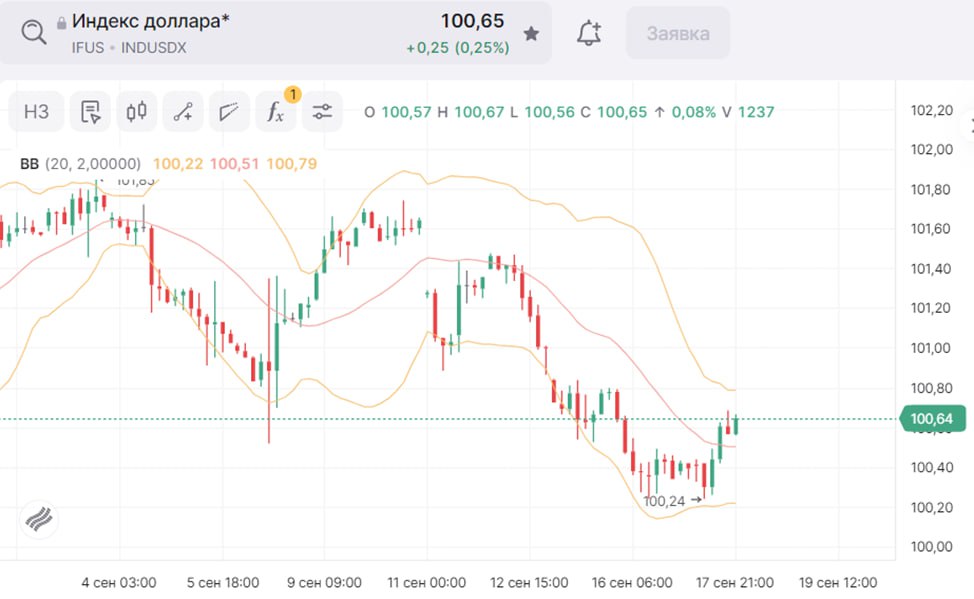The width and height of the screenshot is (974, 599).
Task: Click the current price tag 100,64
Action: coord(932,419)
